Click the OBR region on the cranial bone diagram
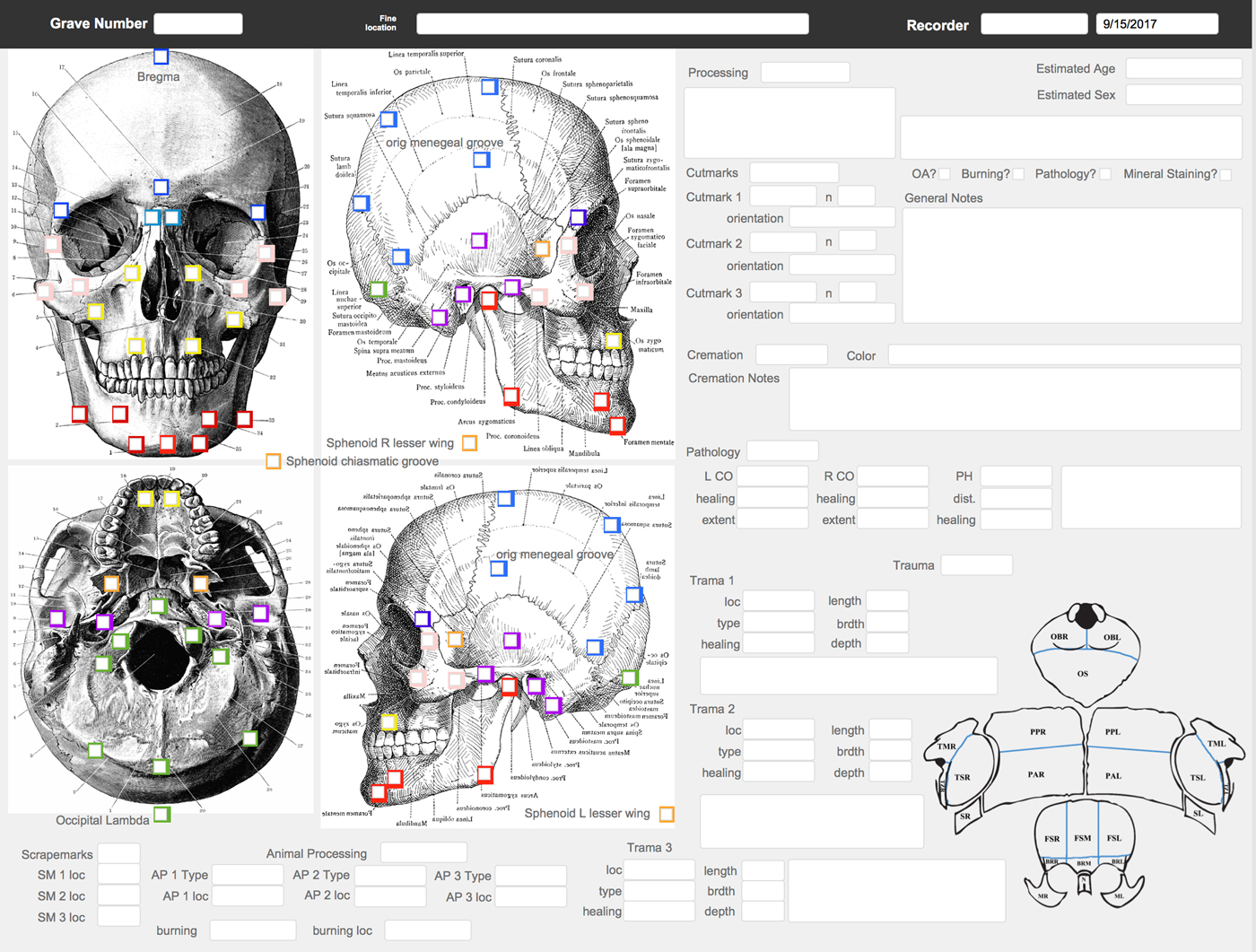1256x952 pixels. (x=1059, y=635)
